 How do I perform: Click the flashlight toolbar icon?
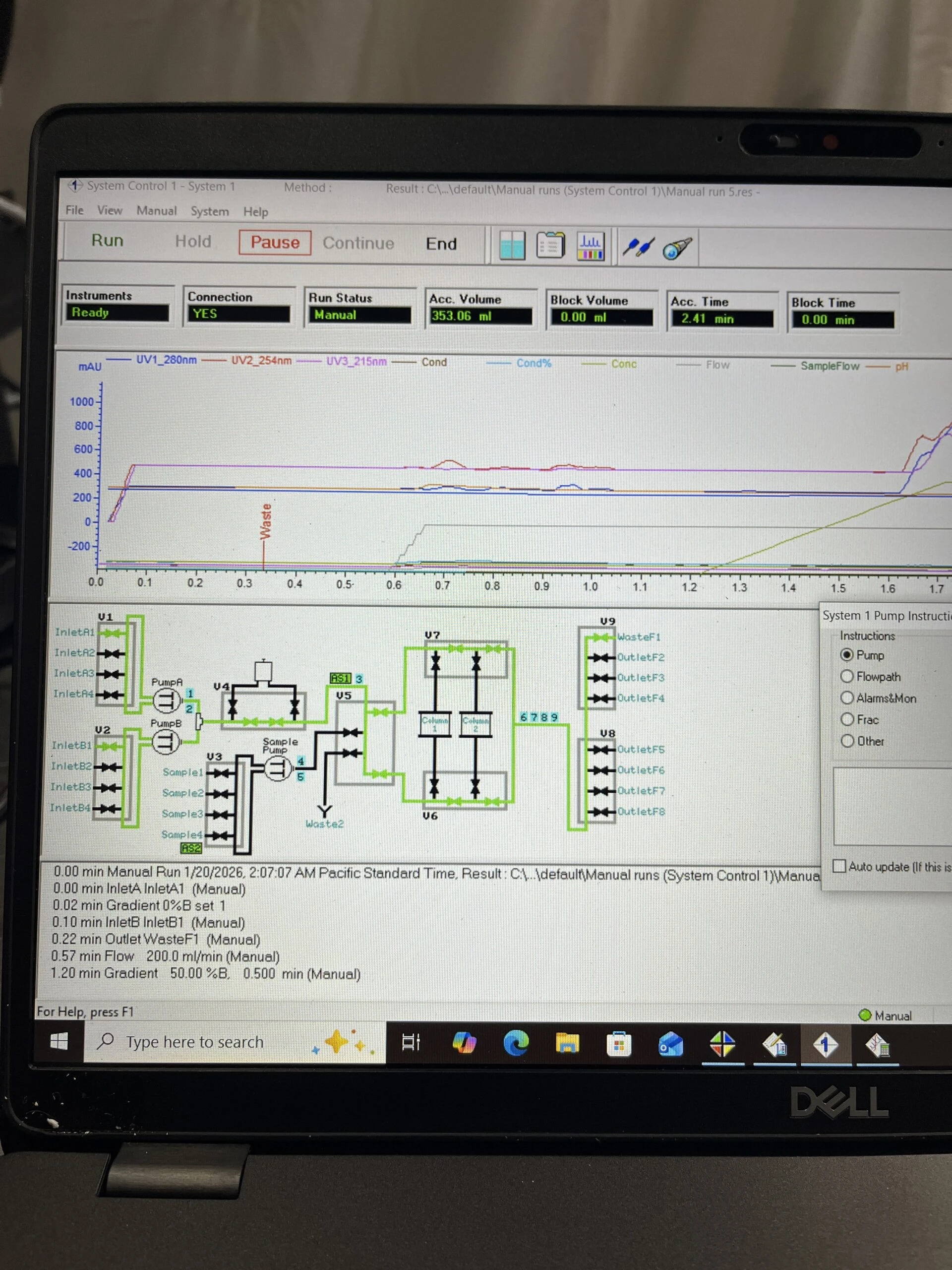coord(676,249)
